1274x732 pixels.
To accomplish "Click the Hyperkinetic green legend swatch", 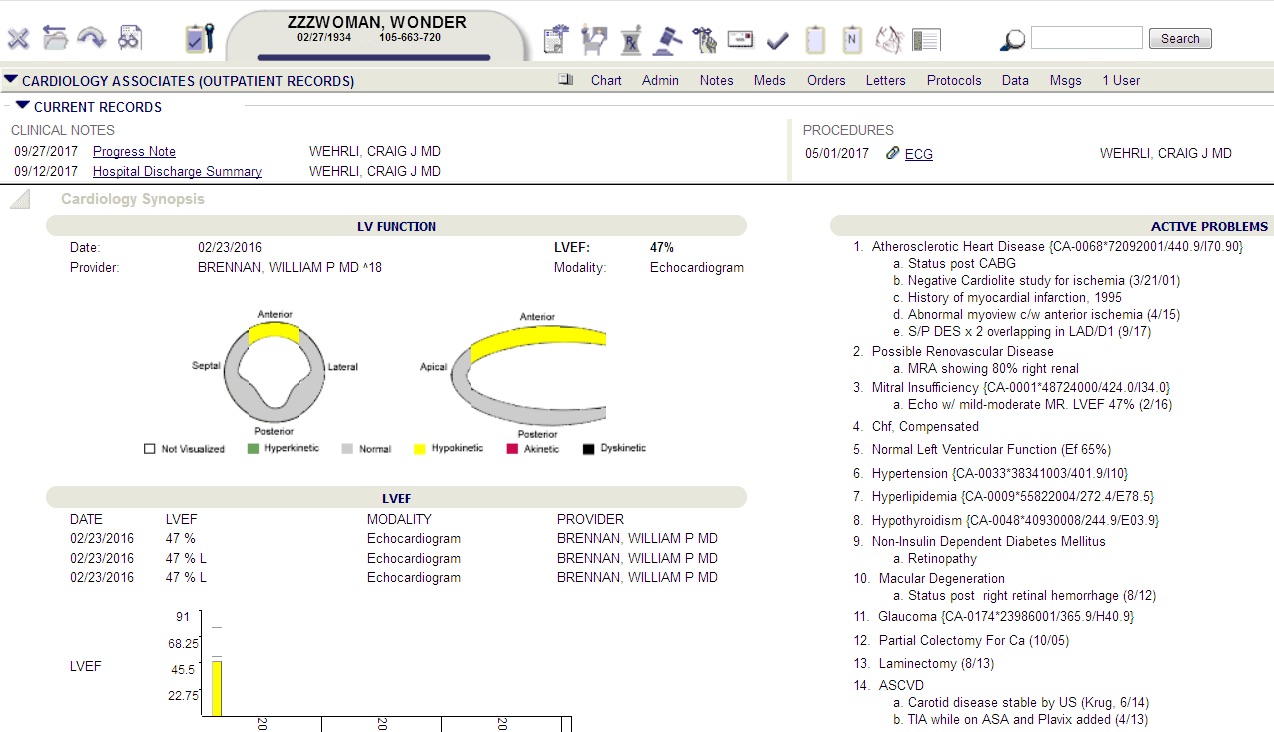I will (x=253, y=449).
